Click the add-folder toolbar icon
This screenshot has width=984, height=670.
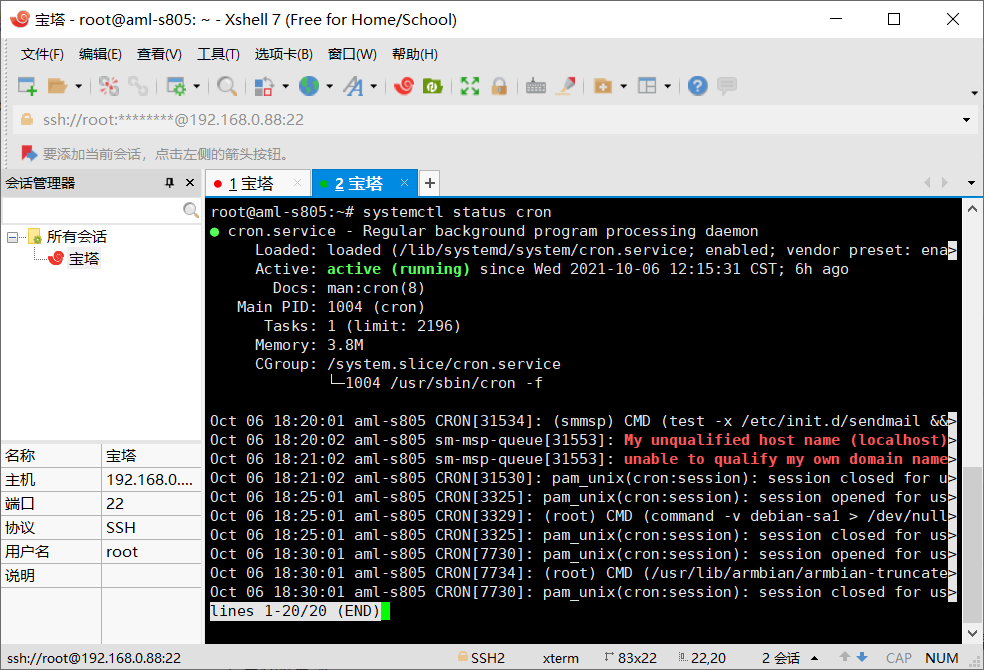tap(603, 86)
